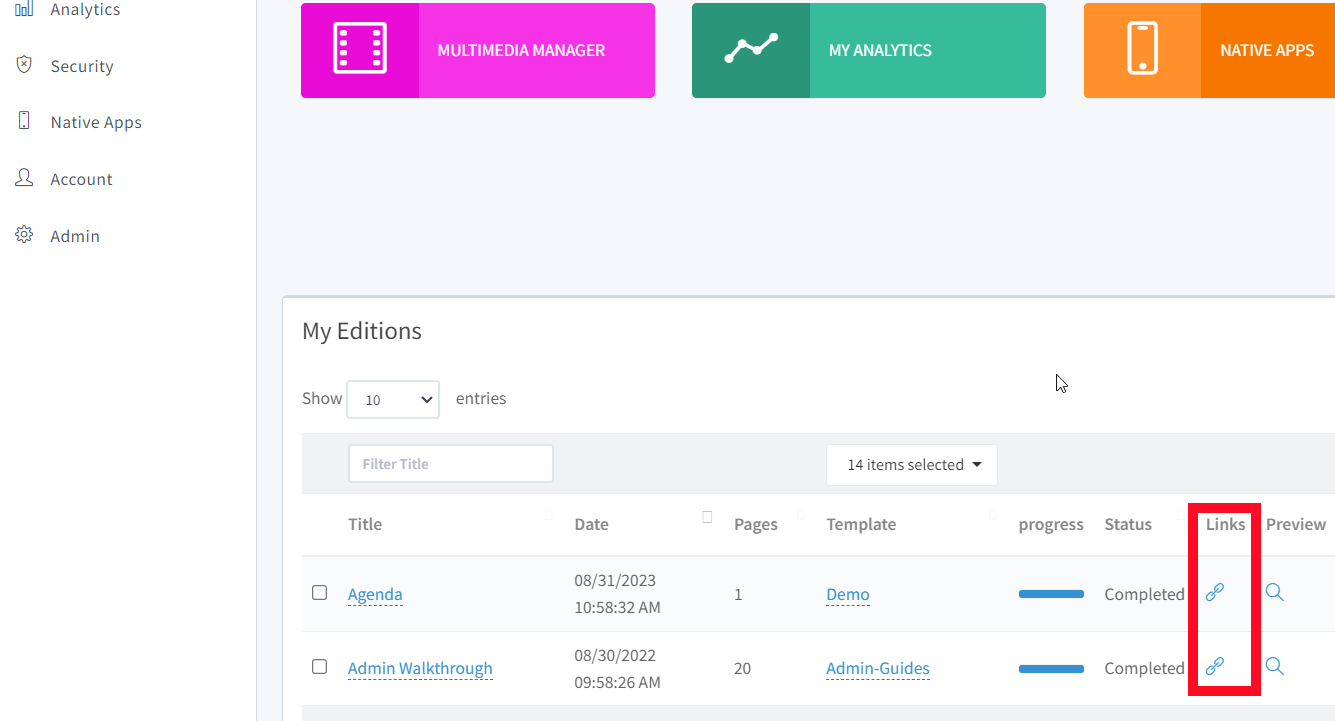
Task: Click the Filter Title input field
Action: tap(451, 464)
